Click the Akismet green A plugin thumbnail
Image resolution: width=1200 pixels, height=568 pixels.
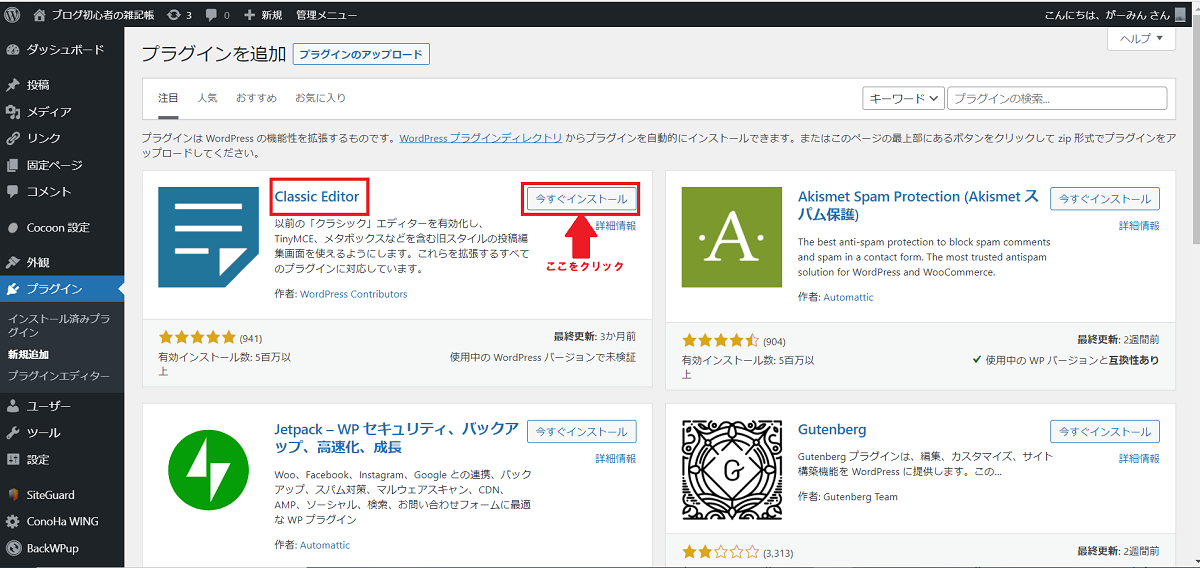click(x=732, y=237)
